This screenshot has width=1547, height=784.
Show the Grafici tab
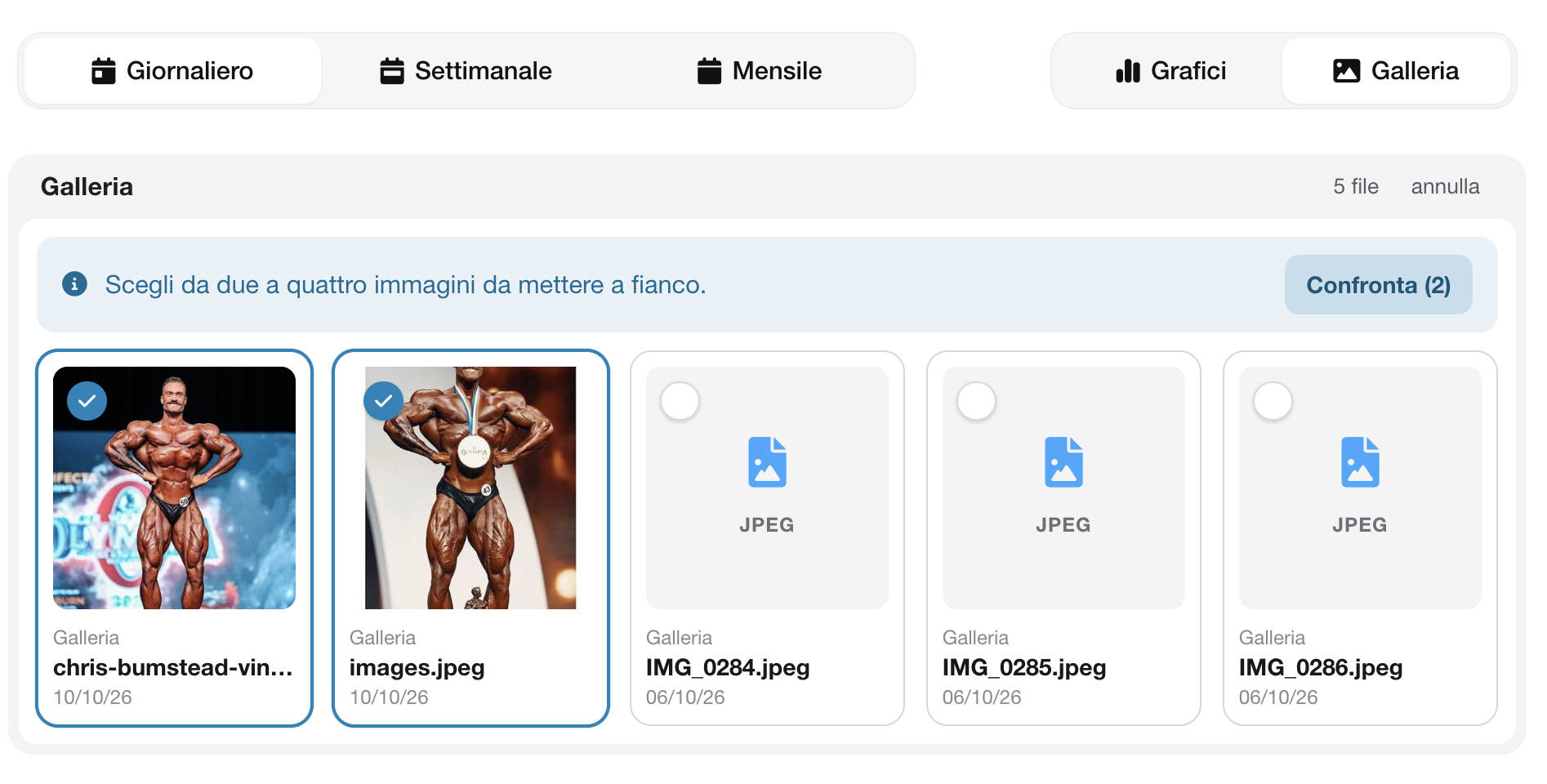[x=1170, y=71]
